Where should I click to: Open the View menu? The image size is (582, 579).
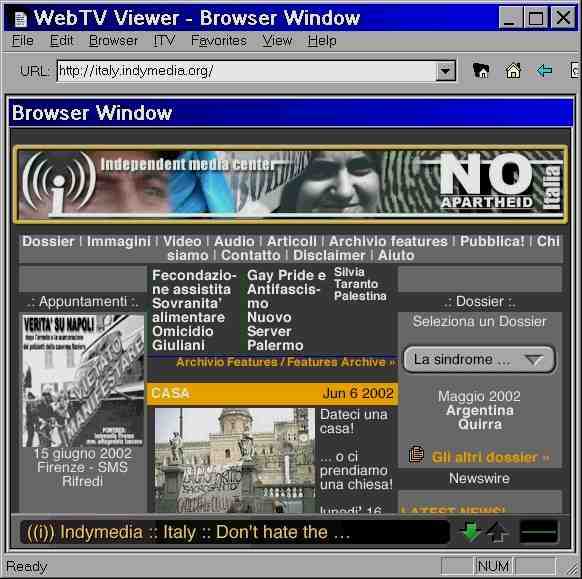(277, 40)
